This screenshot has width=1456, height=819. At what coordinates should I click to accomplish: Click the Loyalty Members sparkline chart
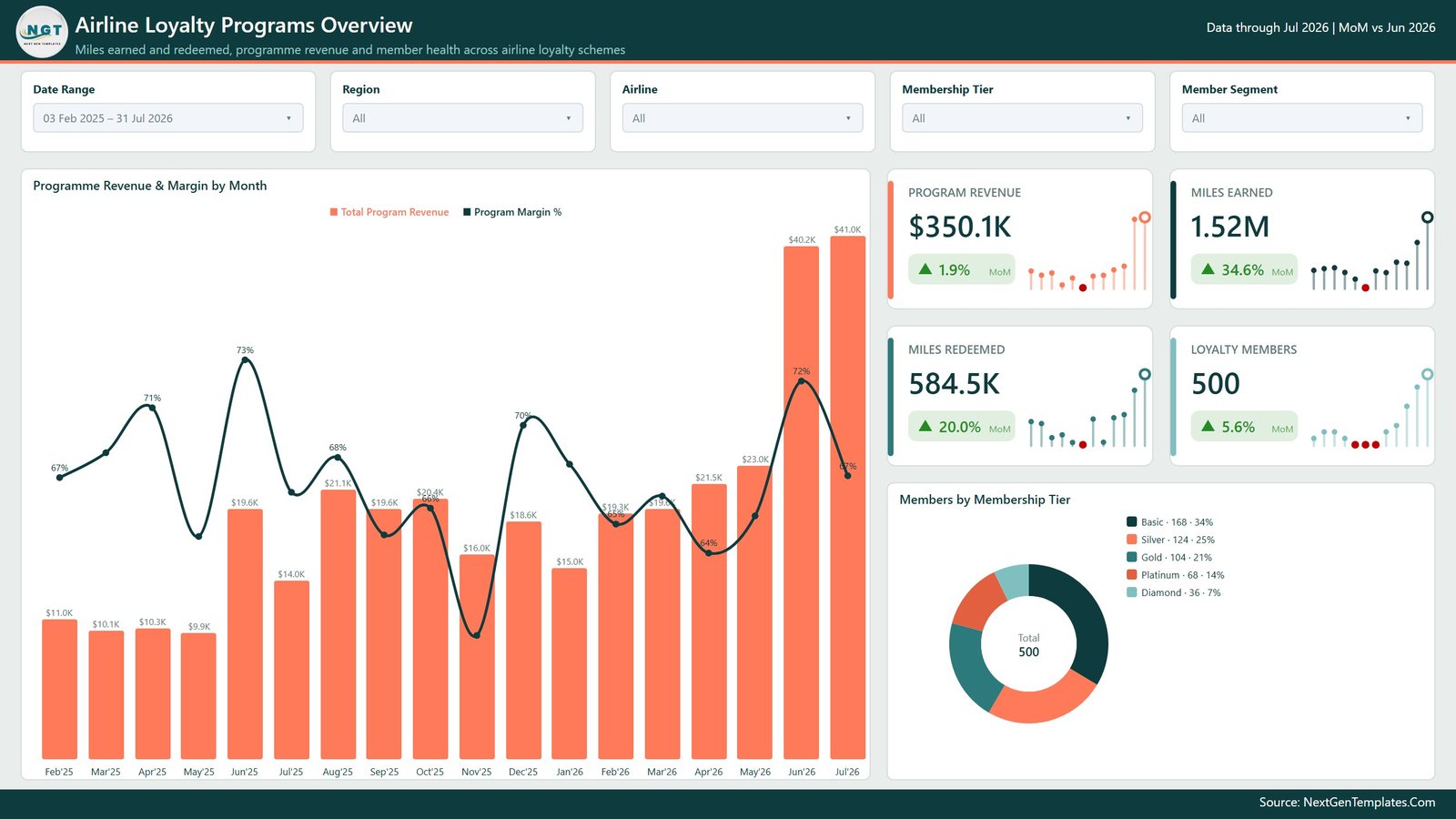click(1370, 409)
